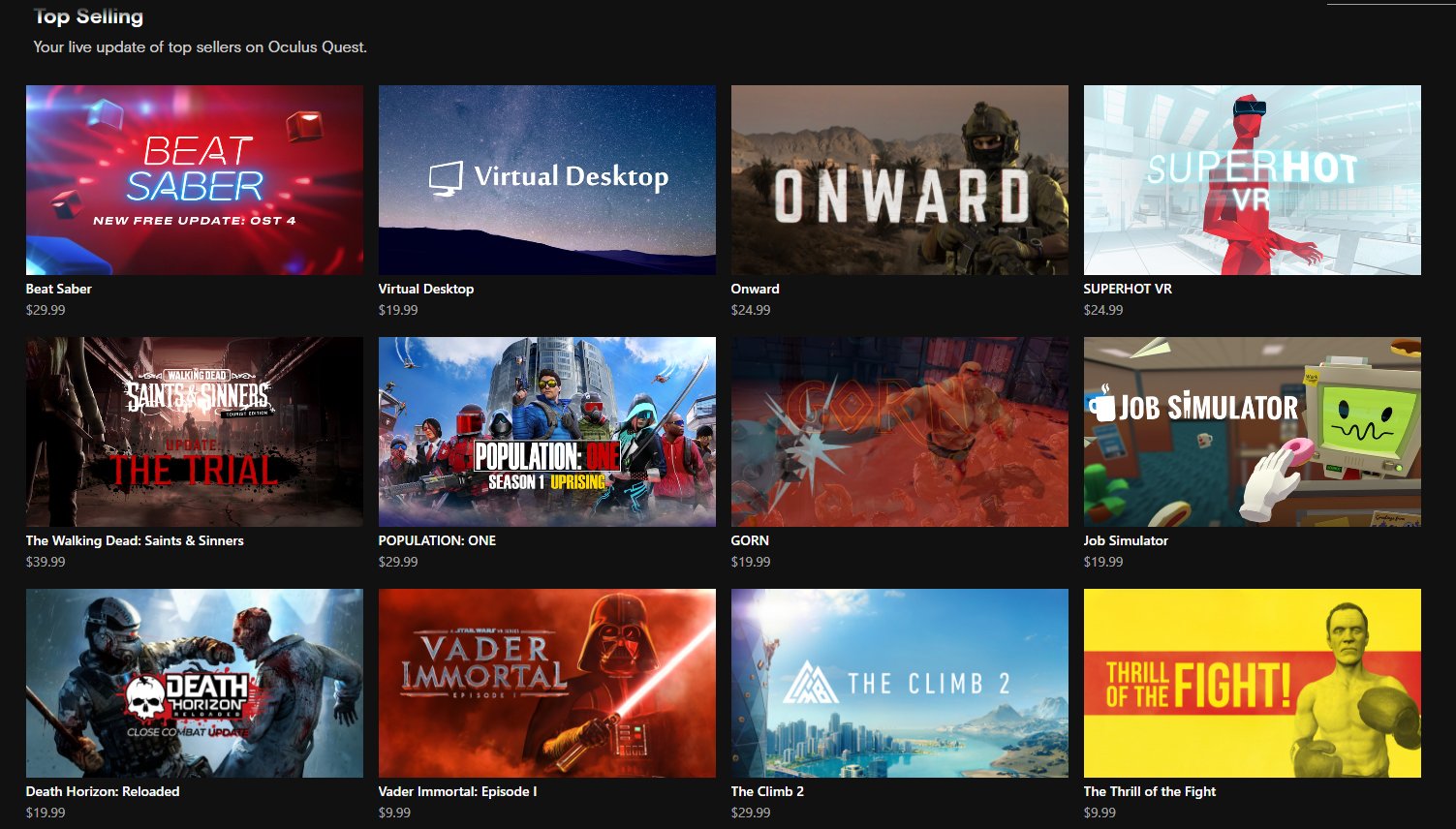Image resolution: width=1456 pixels, height=829 pixels.
Task: Open the POPULATION: ONE cover image
Action: click(547, 432)
